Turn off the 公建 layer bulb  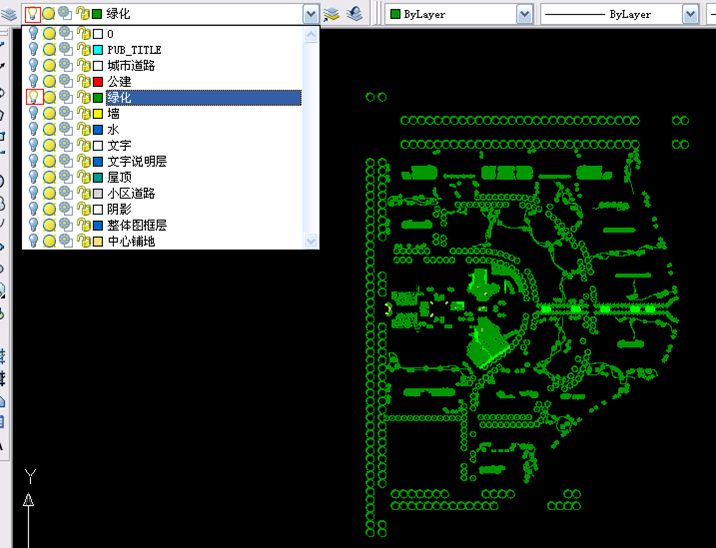[33, 81]
